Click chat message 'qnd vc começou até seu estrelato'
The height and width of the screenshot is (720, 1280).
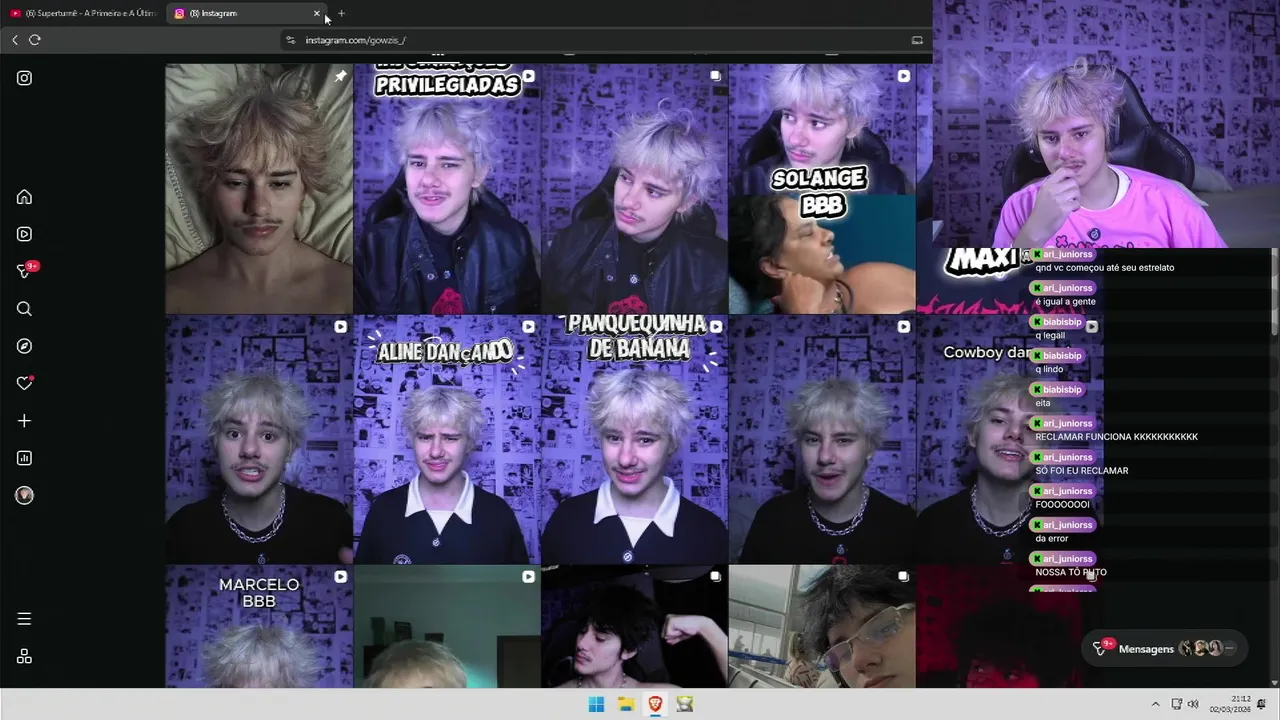click(1105, 268)
